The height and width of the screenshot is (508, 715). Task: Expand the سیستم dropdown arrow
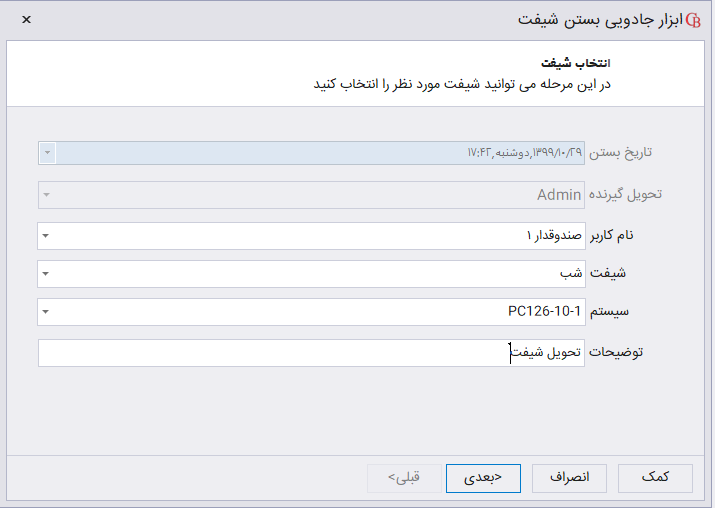pyautogui.click(x=47, y=312)
